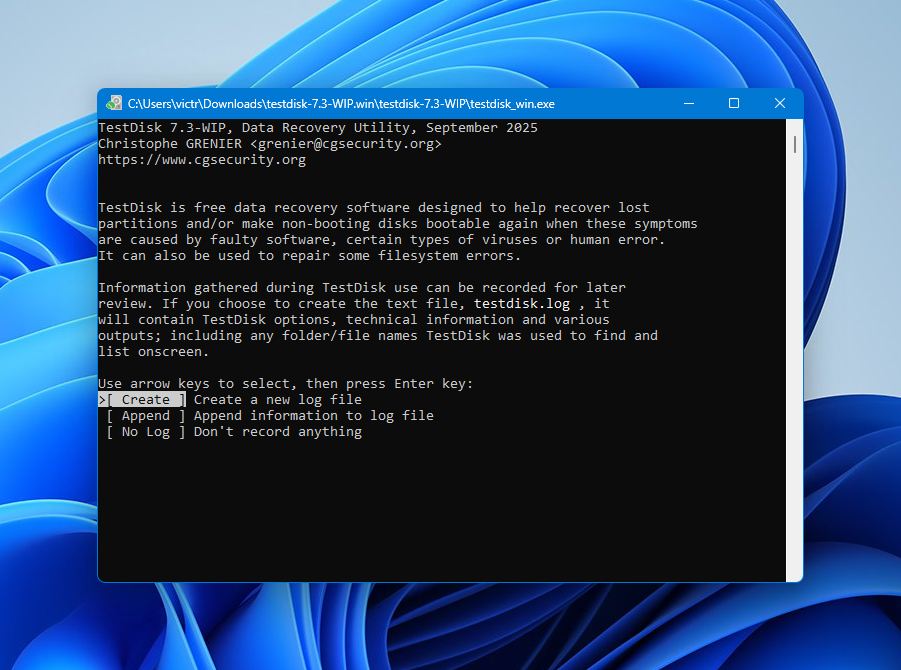The width and height of the screenshot is (901, 670).
Task: Click 'Use arrow keys to select' instruction line
Action: coord(286,383)
